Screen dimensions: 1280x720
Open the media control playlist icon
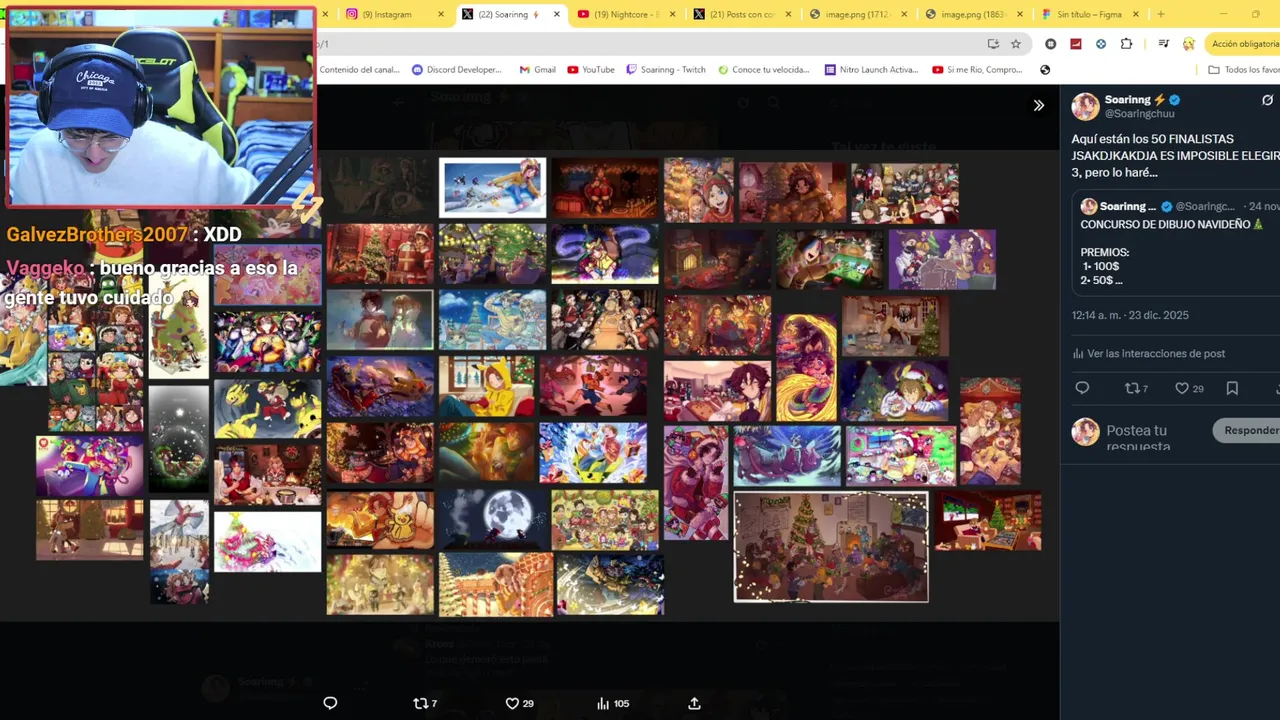pos(1163,44)
